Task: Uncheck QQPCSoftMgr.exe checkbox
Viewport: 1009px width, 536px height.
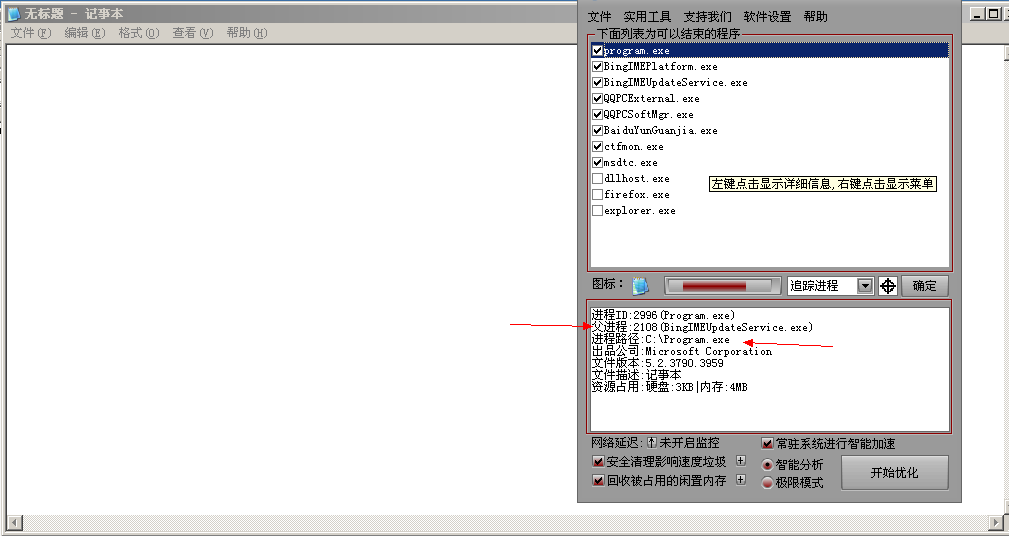Action: tap(597, 115)
